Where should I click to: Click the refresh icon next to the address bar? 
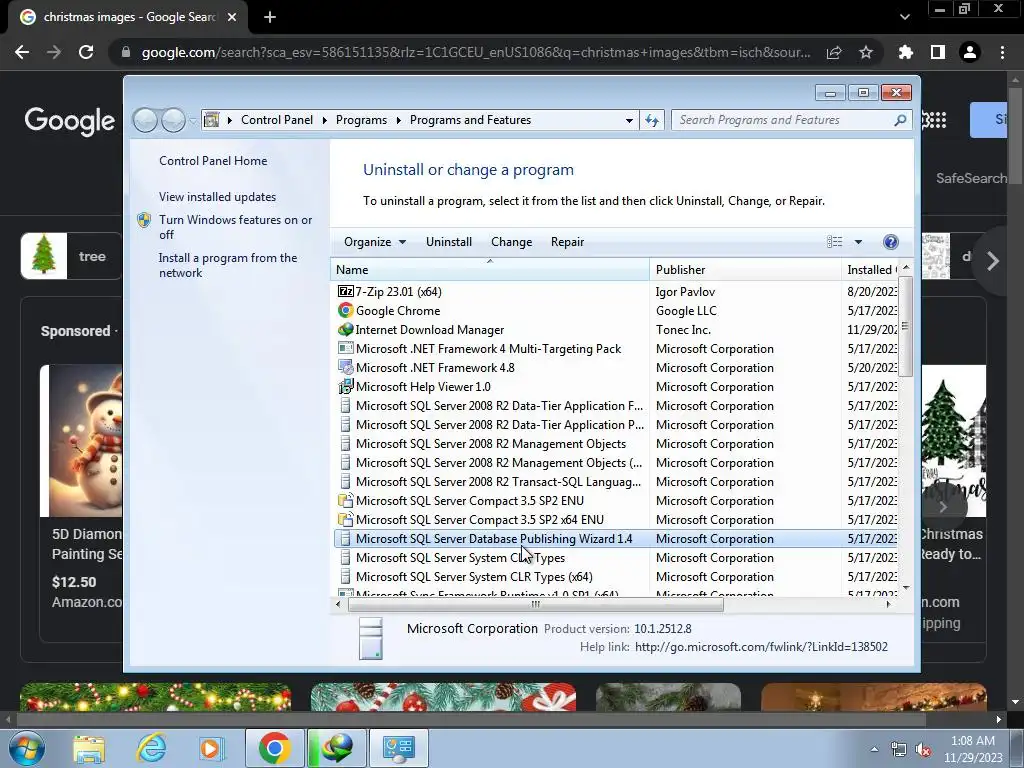[x=652, y=120]
